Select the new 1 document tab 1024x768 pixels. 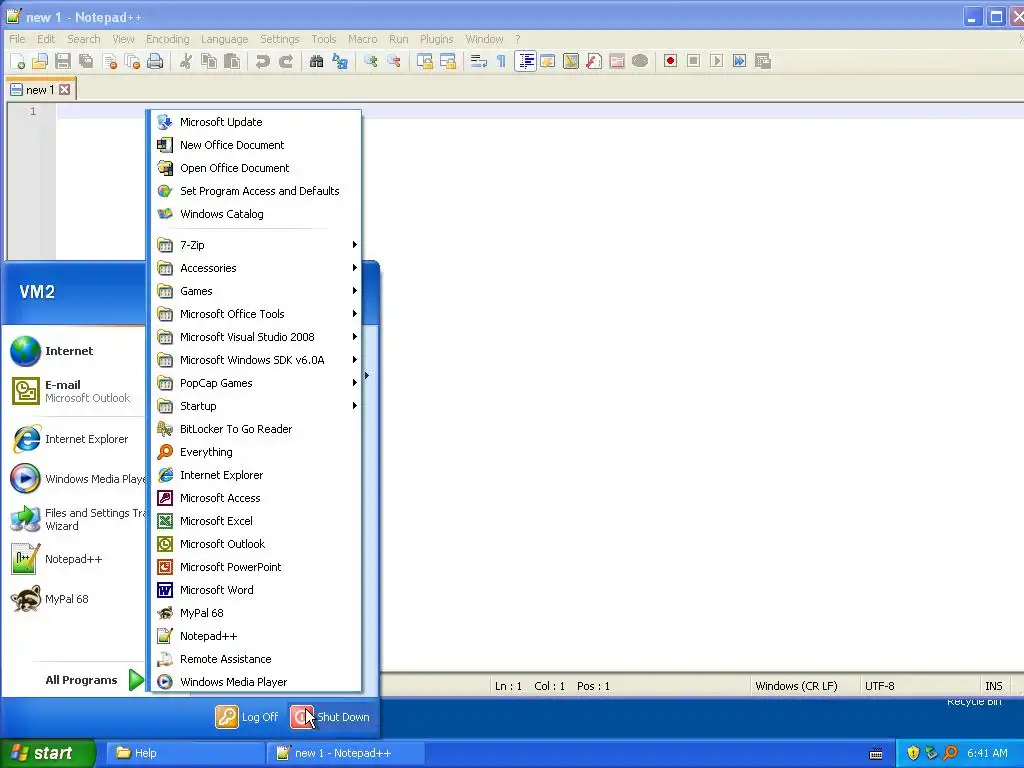(40, 89)
